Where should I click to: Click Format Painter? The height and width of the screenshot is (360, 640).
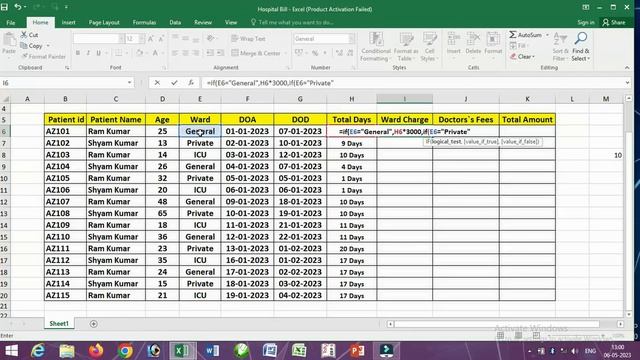[x=43, y=56]
